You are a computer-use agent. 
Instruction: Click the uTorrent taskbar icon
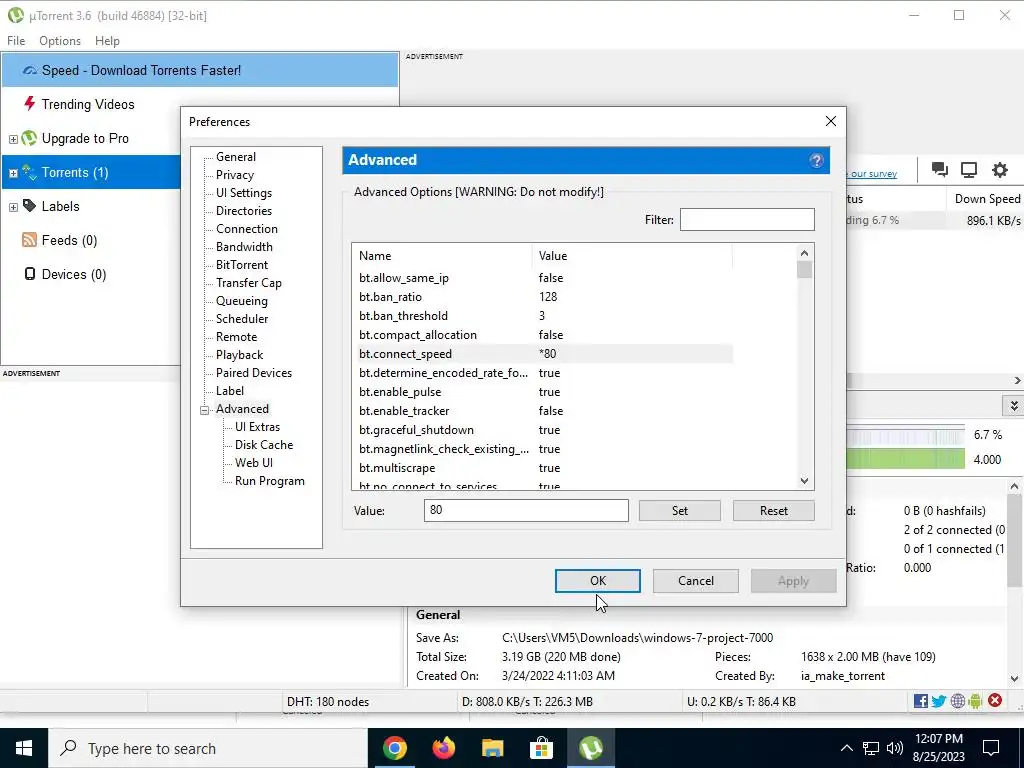pos(591,748)
